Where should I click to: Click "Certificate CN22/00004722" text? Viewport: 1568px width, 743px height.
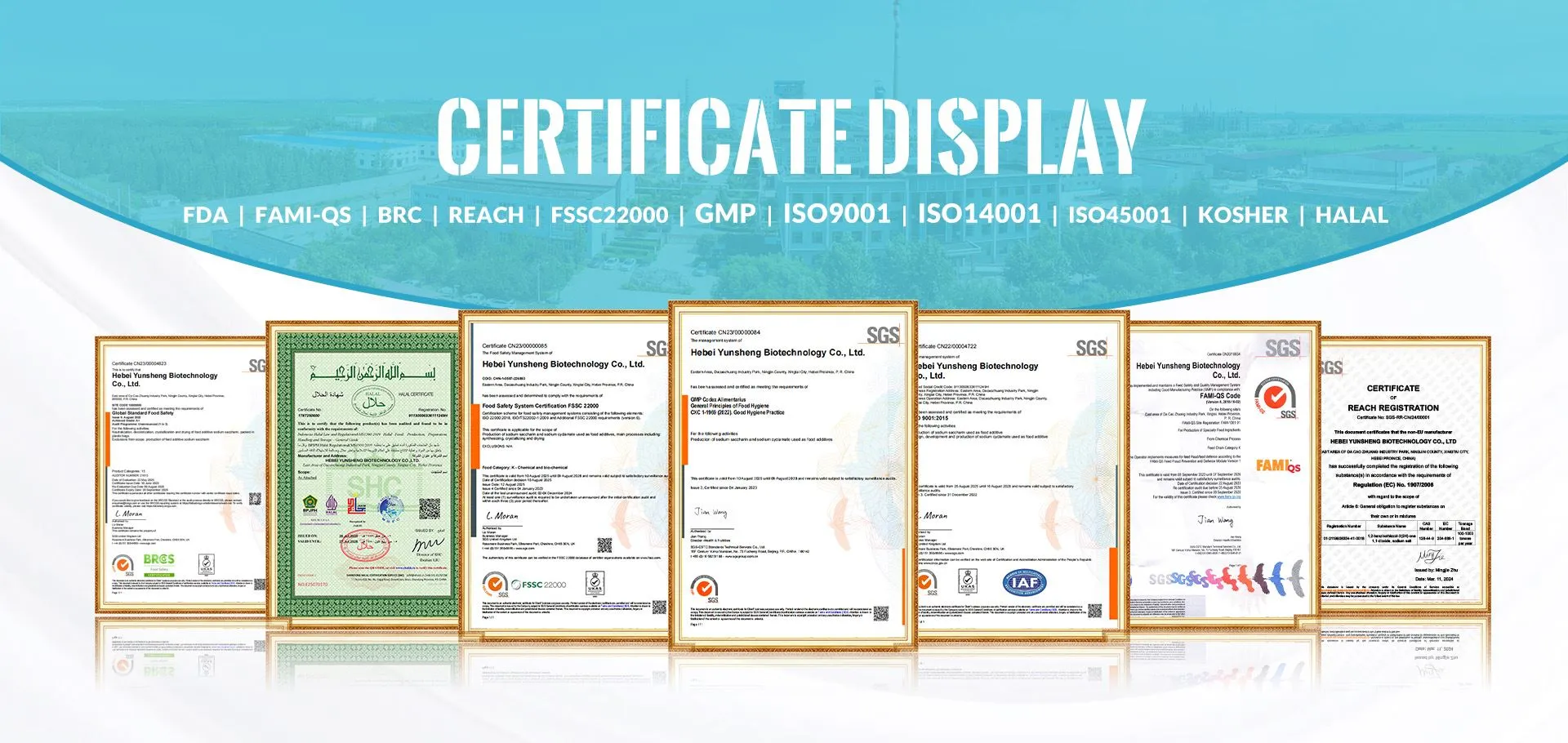[947, 346]
